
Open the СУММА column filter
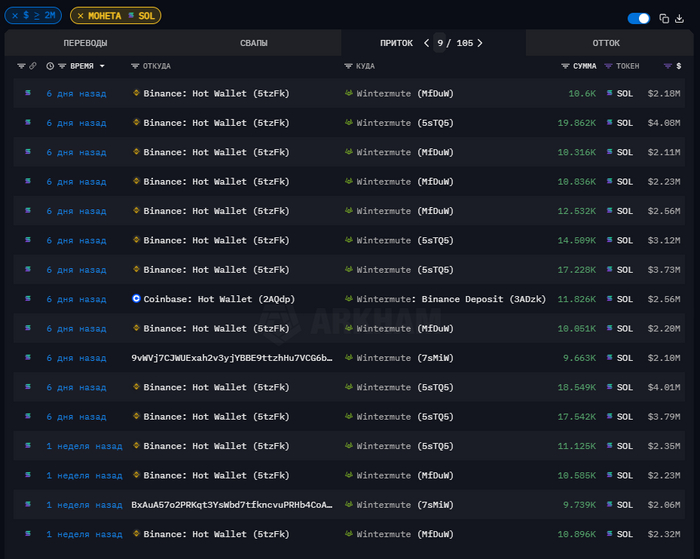pyautogui.click(x=565, y=66)
